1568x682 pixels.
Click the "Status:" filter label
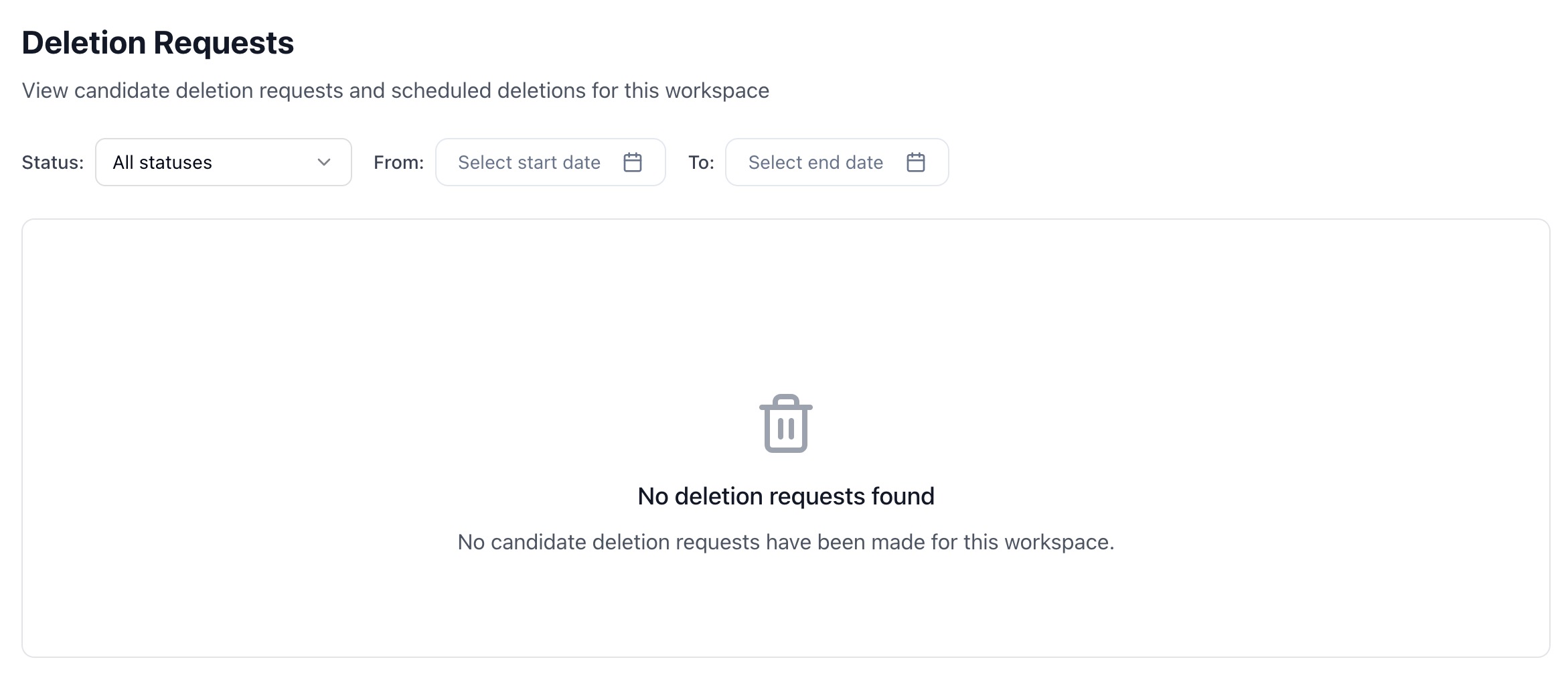52,162
